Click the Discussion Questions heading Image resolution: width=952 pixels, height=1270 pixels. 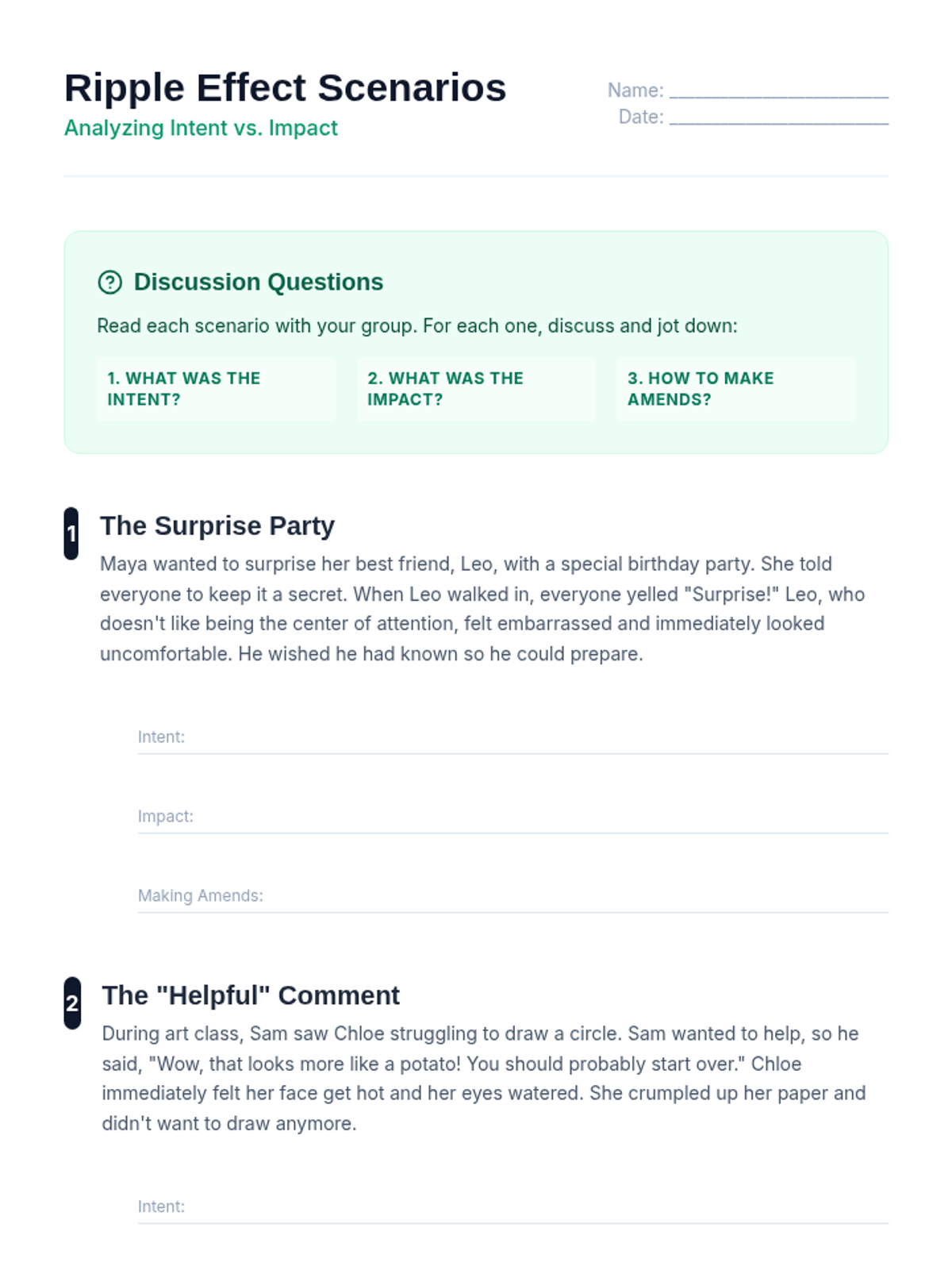pos(258,282)
